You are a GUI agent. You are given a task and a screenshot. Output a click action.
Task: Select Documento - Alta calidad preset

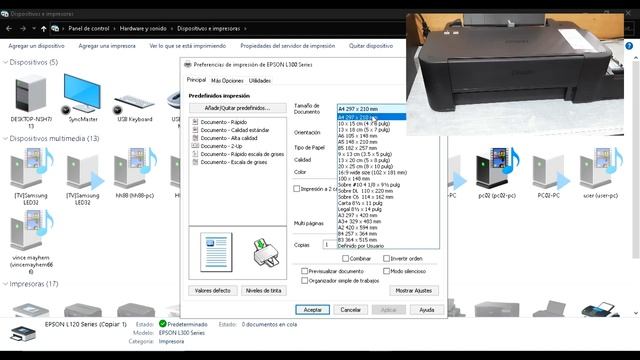click(x=229, y=138)
